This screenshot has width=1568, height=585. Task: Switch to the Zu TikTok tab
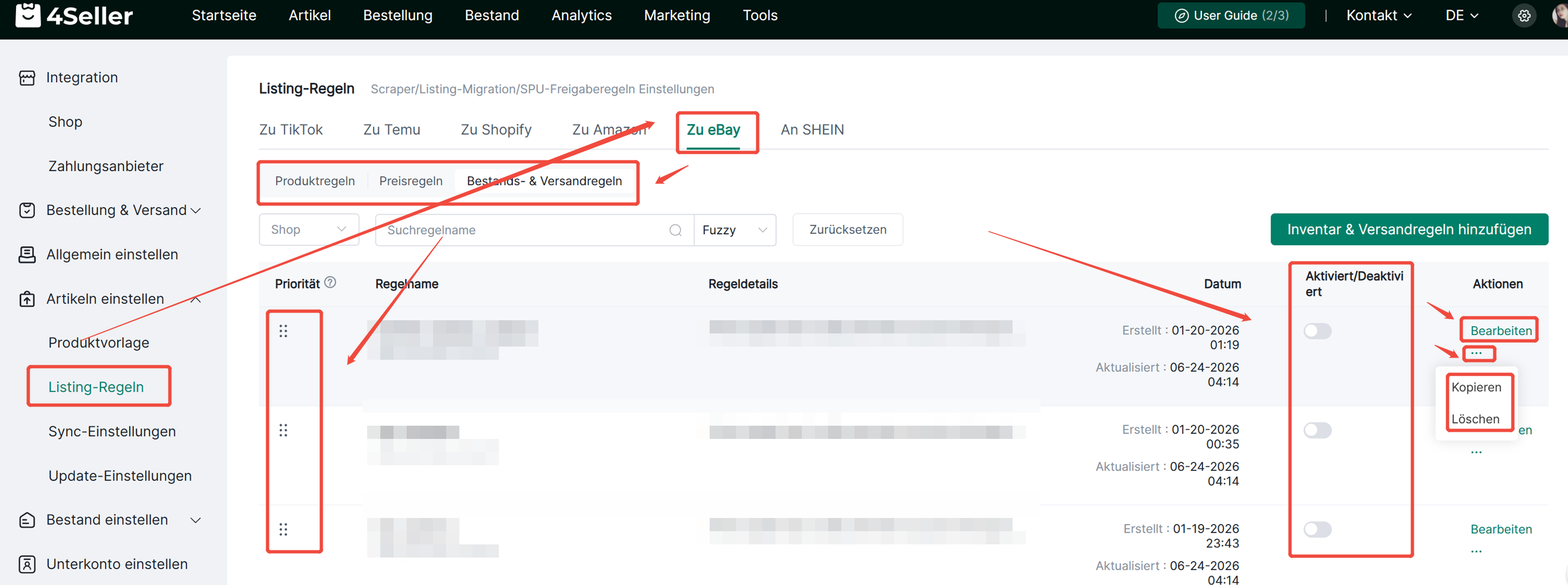(x=290, y=130)
